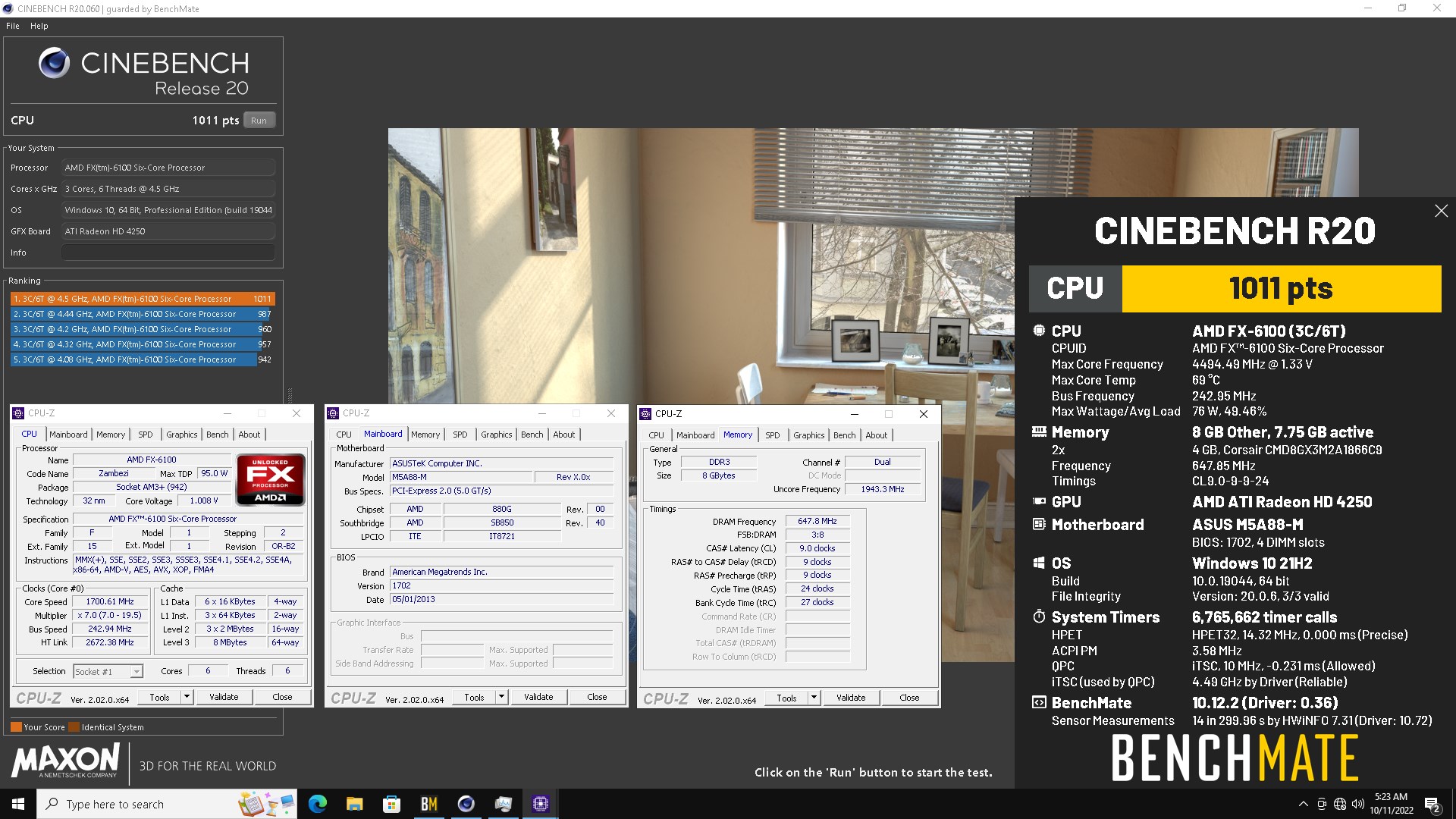Viewport: 1456px width, 819px height.
Task: Open Graphics tab in first CPU-Z window
Action: (x=182, y=435)
